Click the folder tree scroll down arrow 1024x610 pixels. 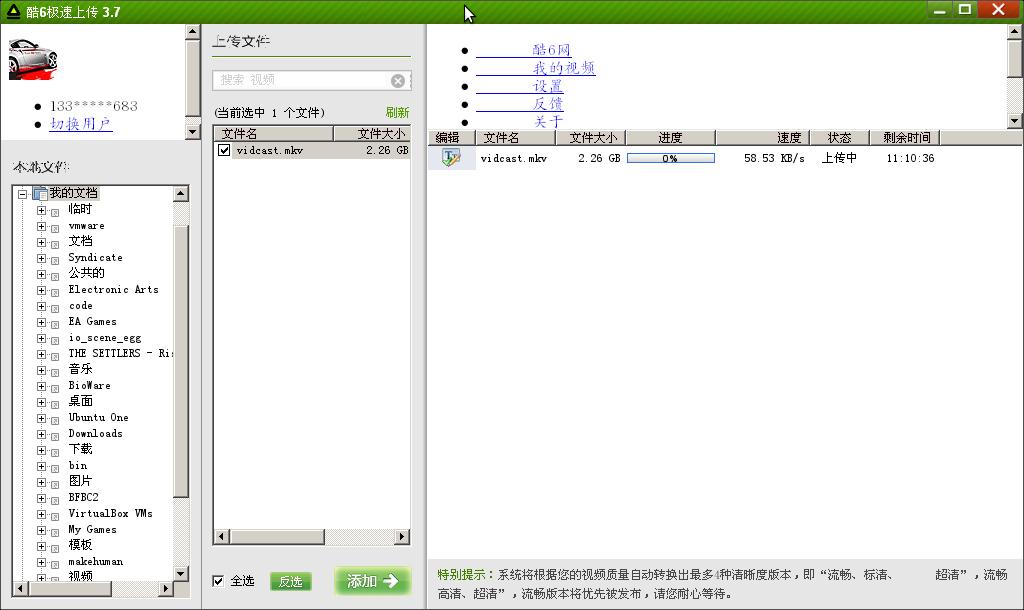tap(182, 573)
